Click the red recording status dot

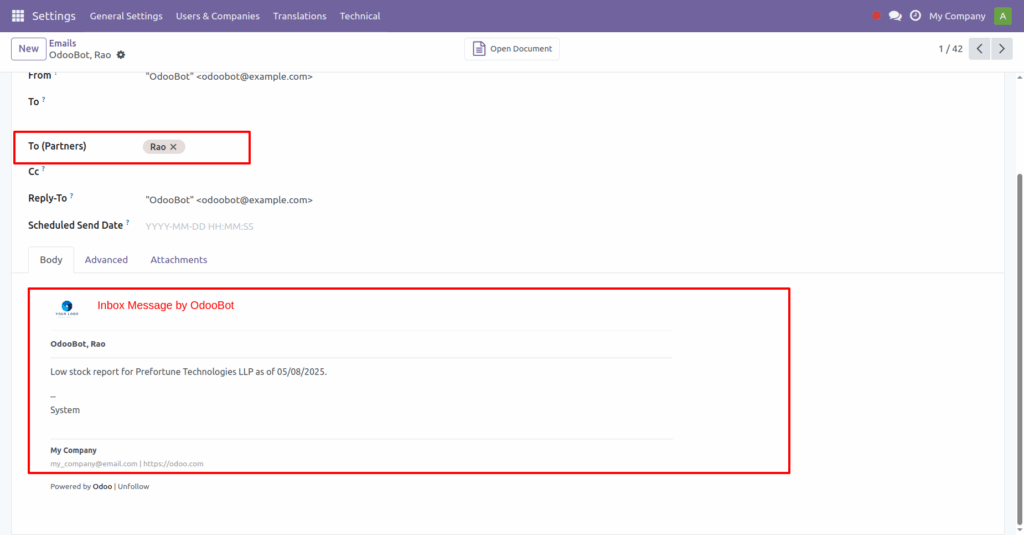tap(876, 16)
